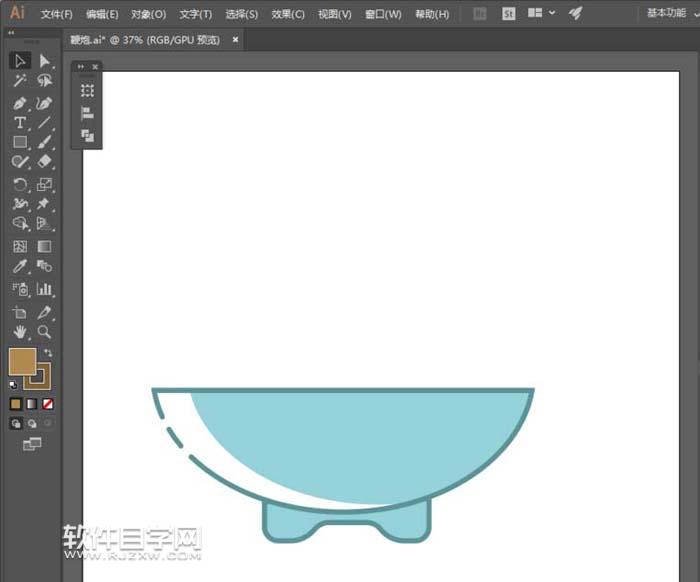Select the Direct Selection tool

point(44,61)
